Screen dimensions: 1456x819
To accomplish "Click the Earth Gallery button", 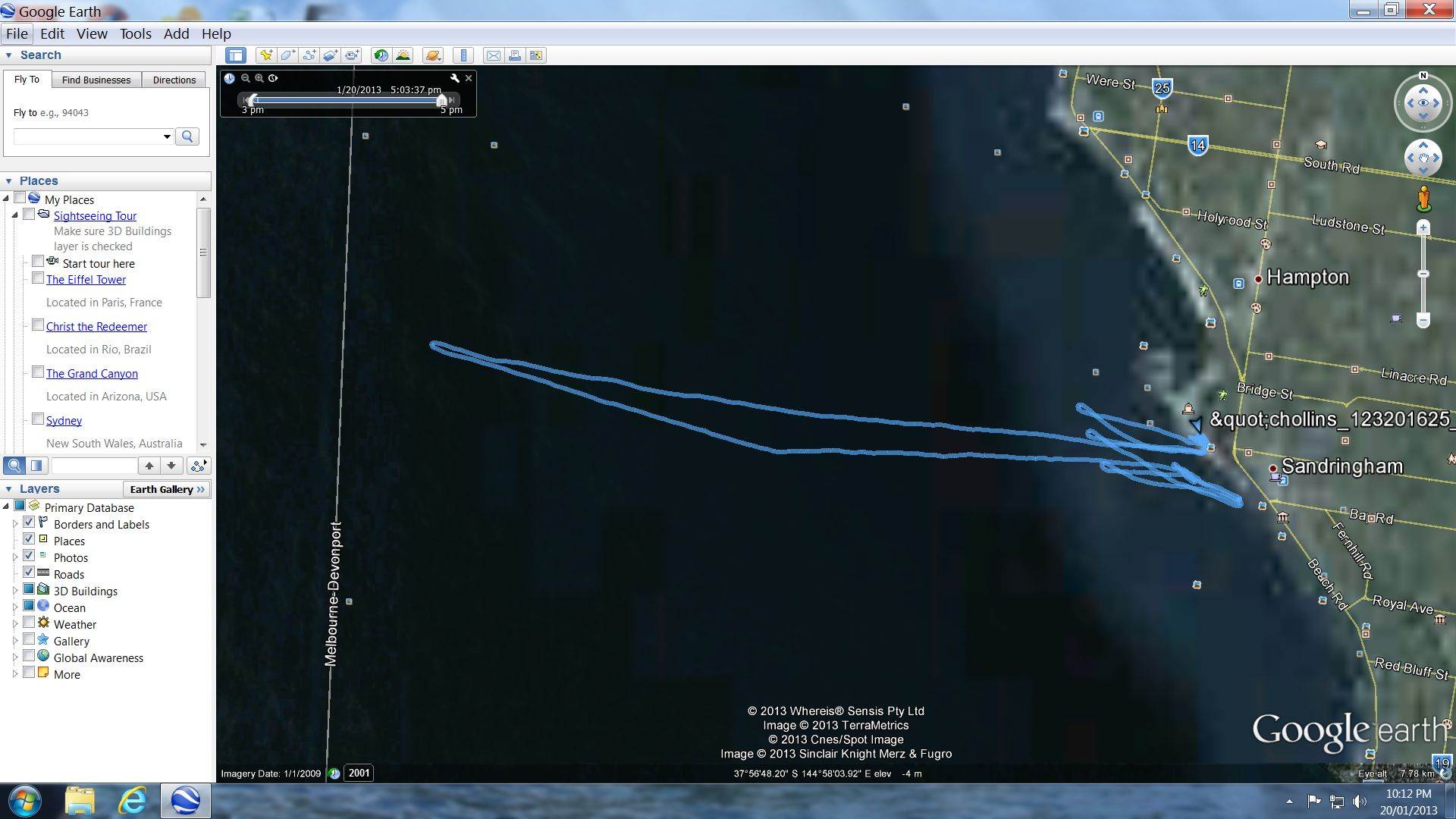I will tap(167, 489).
